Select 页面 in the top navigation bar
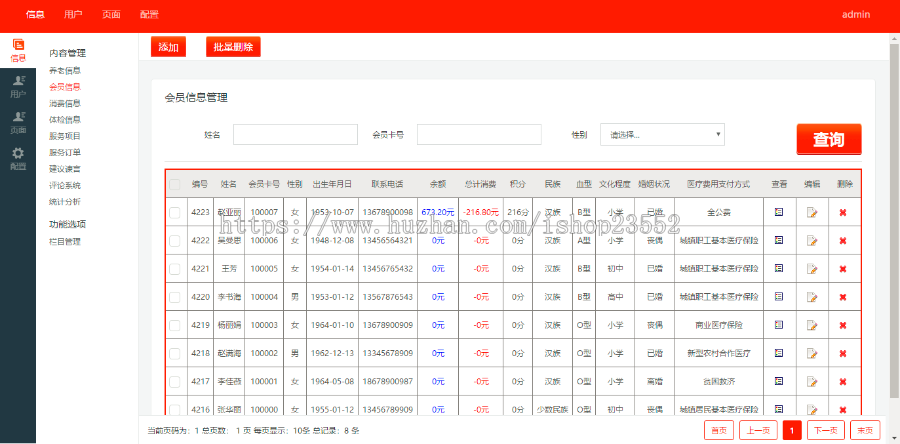 pos(111,15)
